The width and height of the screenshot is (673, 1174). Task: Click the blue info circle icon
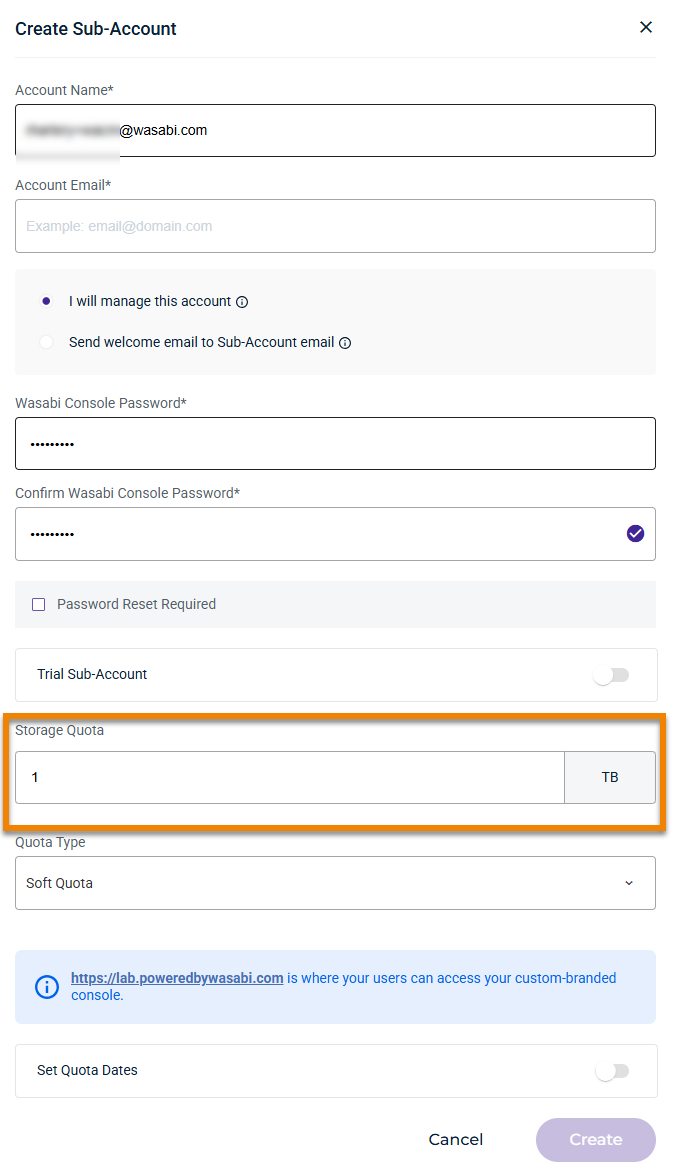point(47,987)
